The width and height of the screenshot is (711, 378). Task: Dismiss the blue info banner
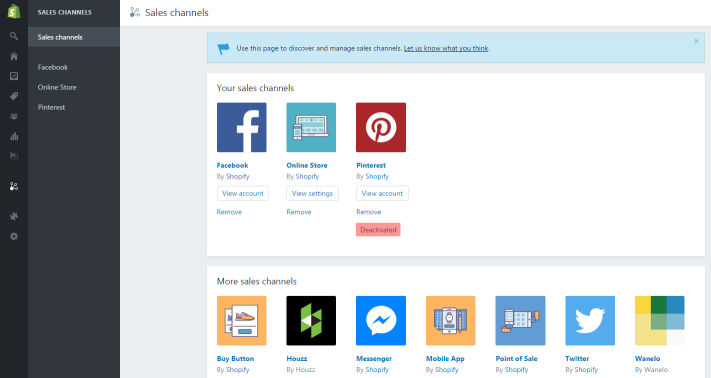tap(696, 41)
